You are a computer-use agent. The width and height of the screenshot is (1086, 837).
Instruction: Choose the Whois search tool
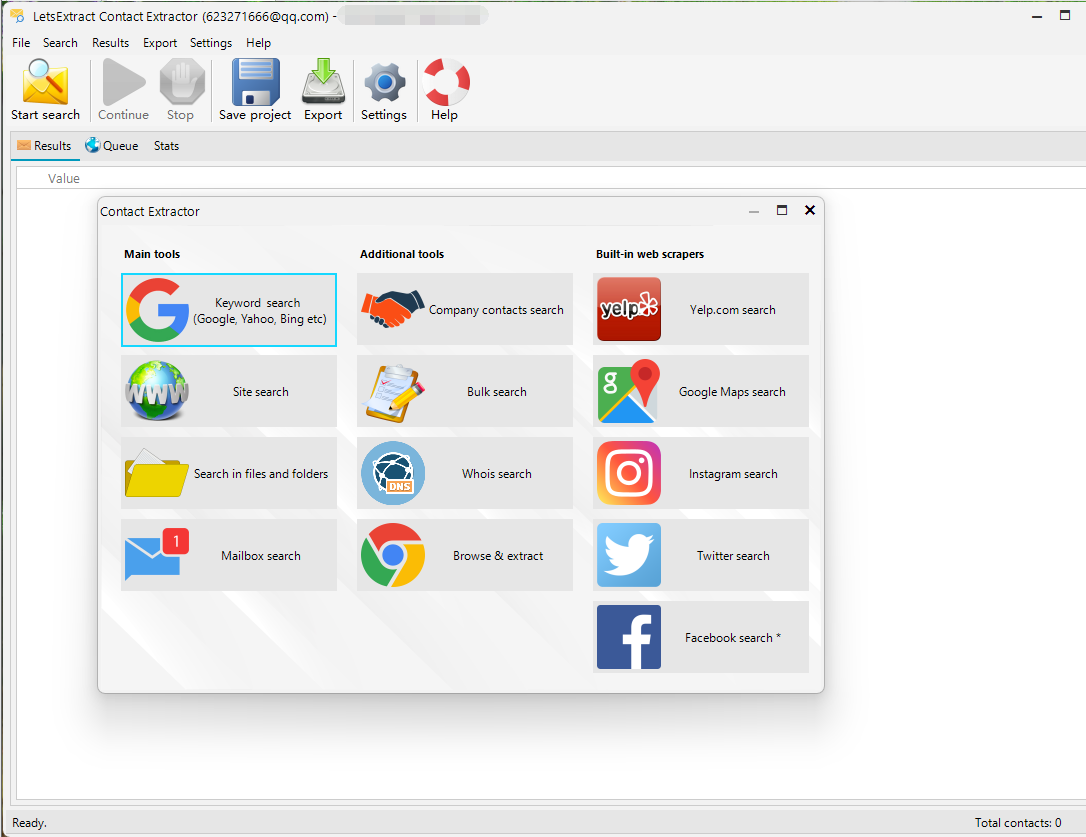pyautogui.click(x=465, y=474)
